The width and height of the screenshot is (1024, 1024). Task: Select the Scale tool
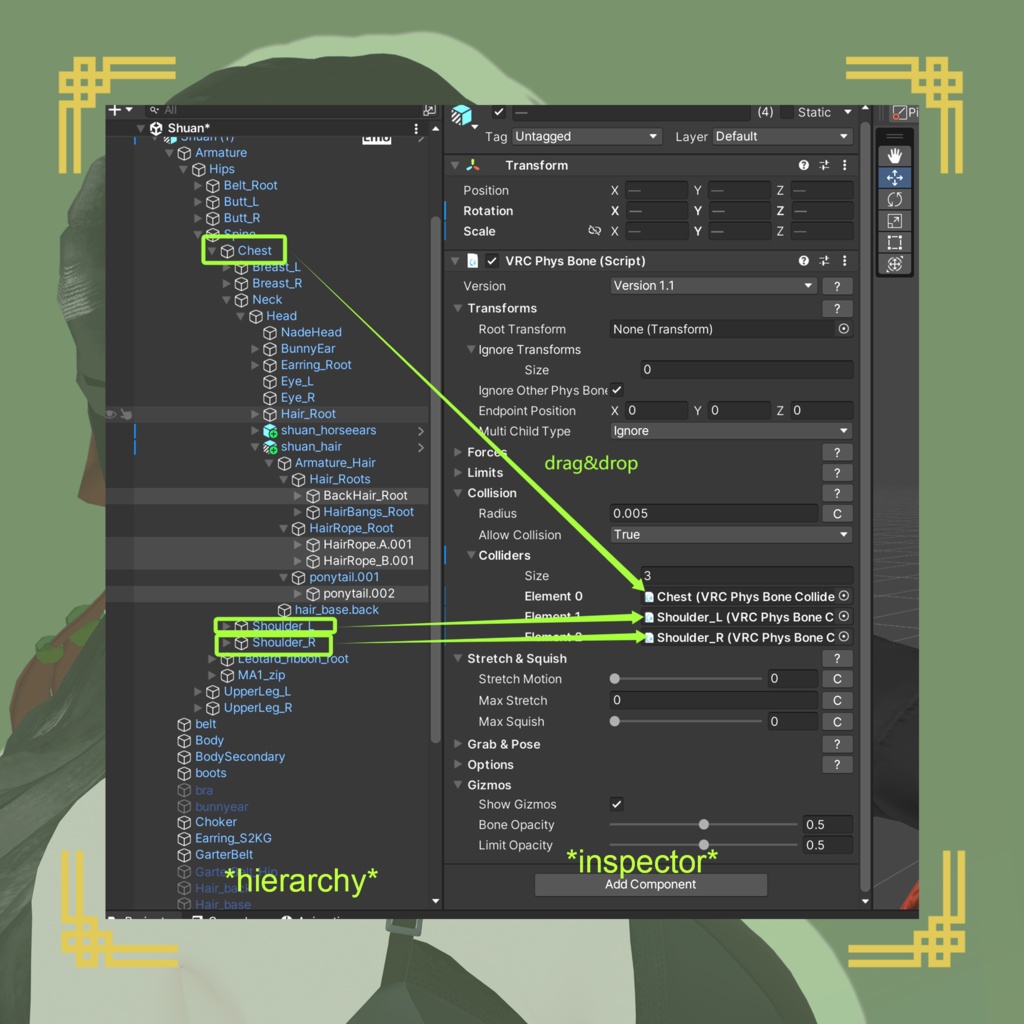pos(894,221)
